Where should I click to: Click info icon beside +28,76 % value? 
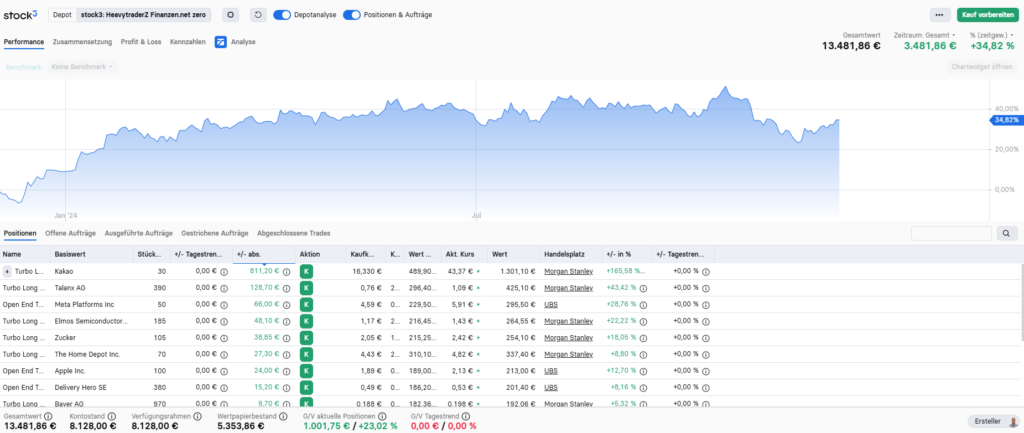pyautogui.click(x=643, y=304)
